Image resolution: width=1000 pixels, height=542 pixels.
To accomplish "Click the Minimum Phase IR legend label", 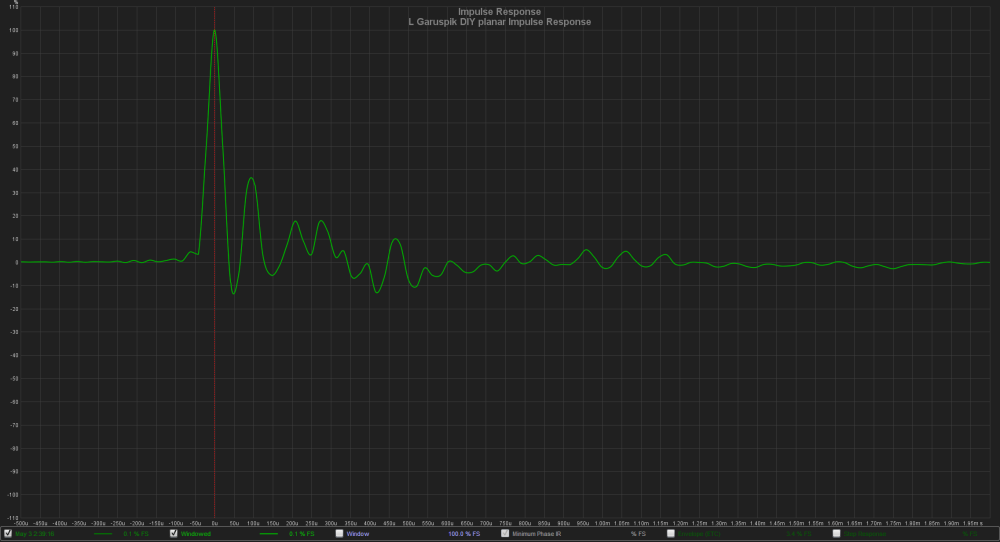I will coord(537,534).
